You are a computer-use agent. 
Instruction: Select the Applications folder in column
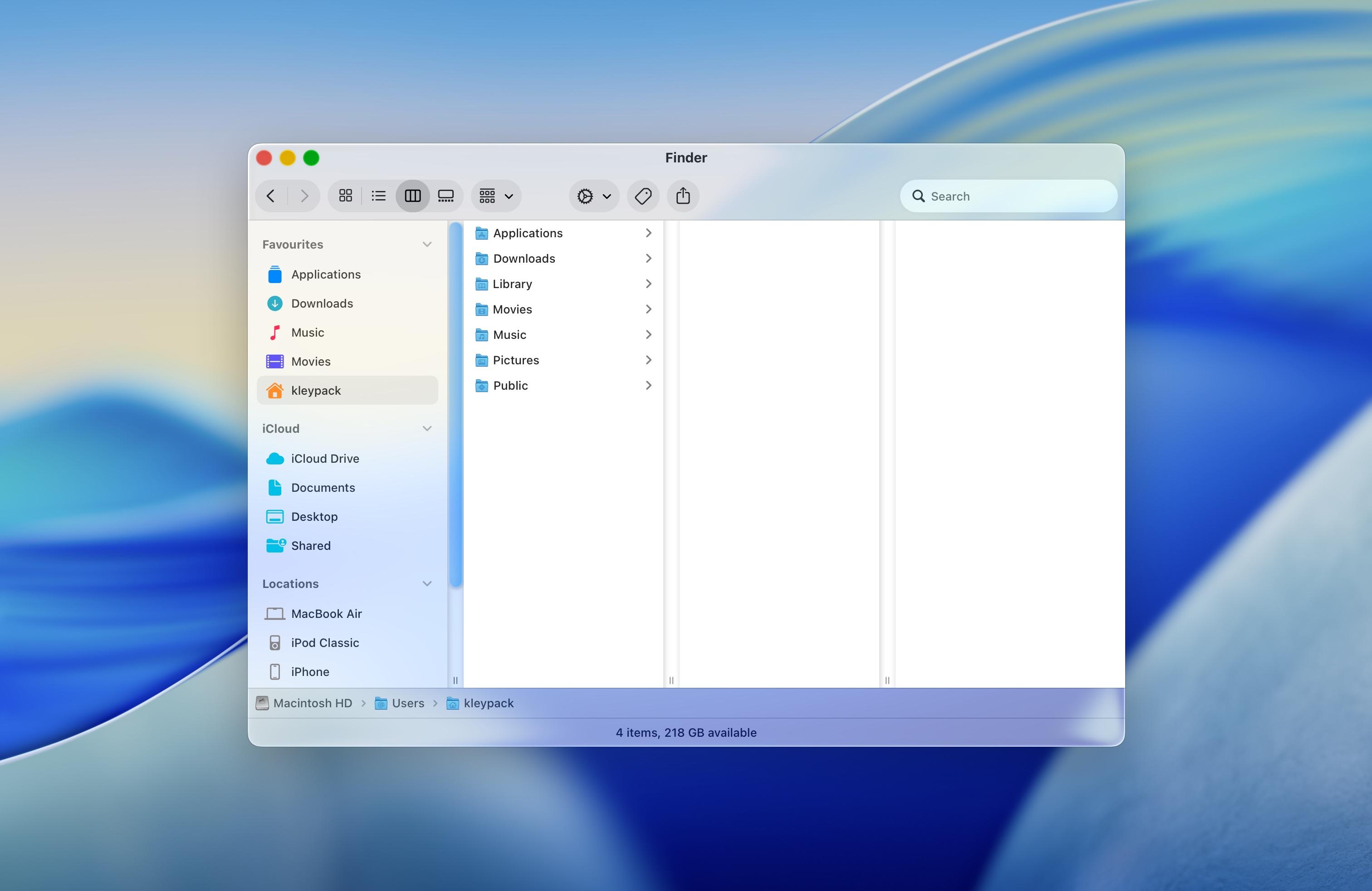pos(564,233)
